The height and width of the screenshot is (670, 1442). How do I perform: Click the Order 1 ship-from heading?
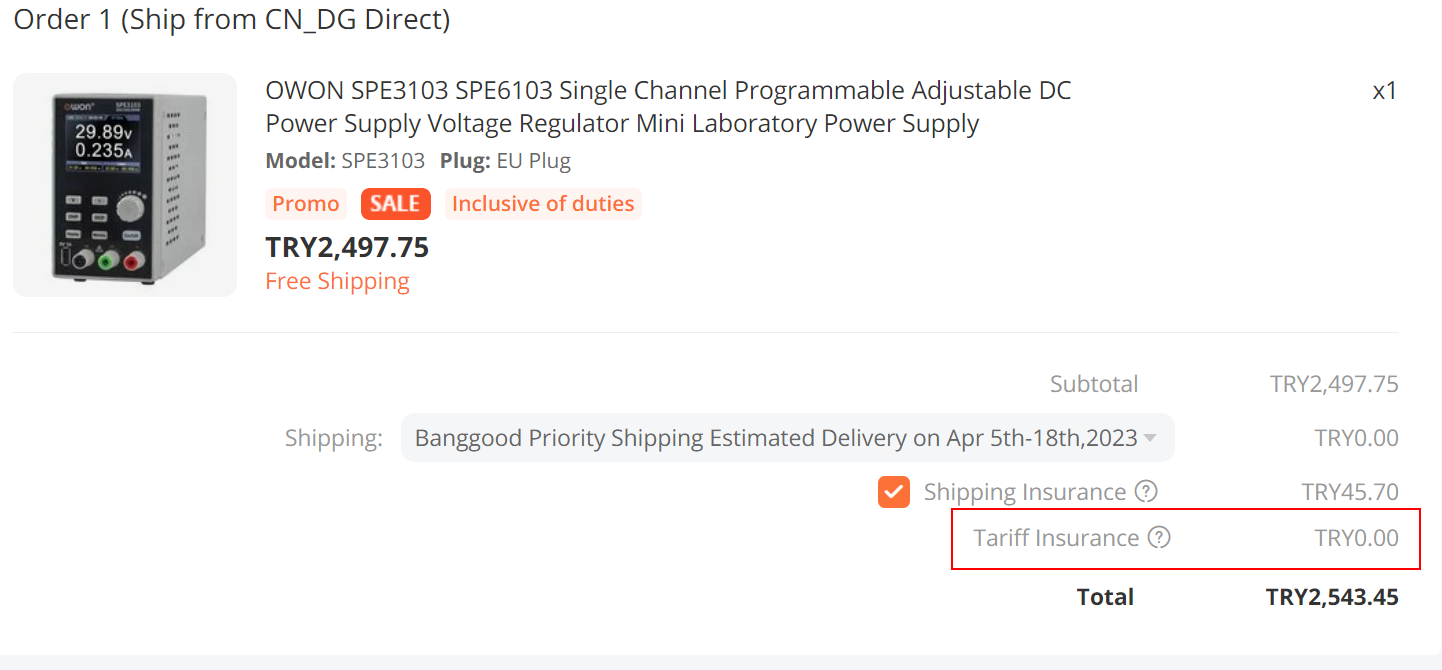(x=232, y=20)
